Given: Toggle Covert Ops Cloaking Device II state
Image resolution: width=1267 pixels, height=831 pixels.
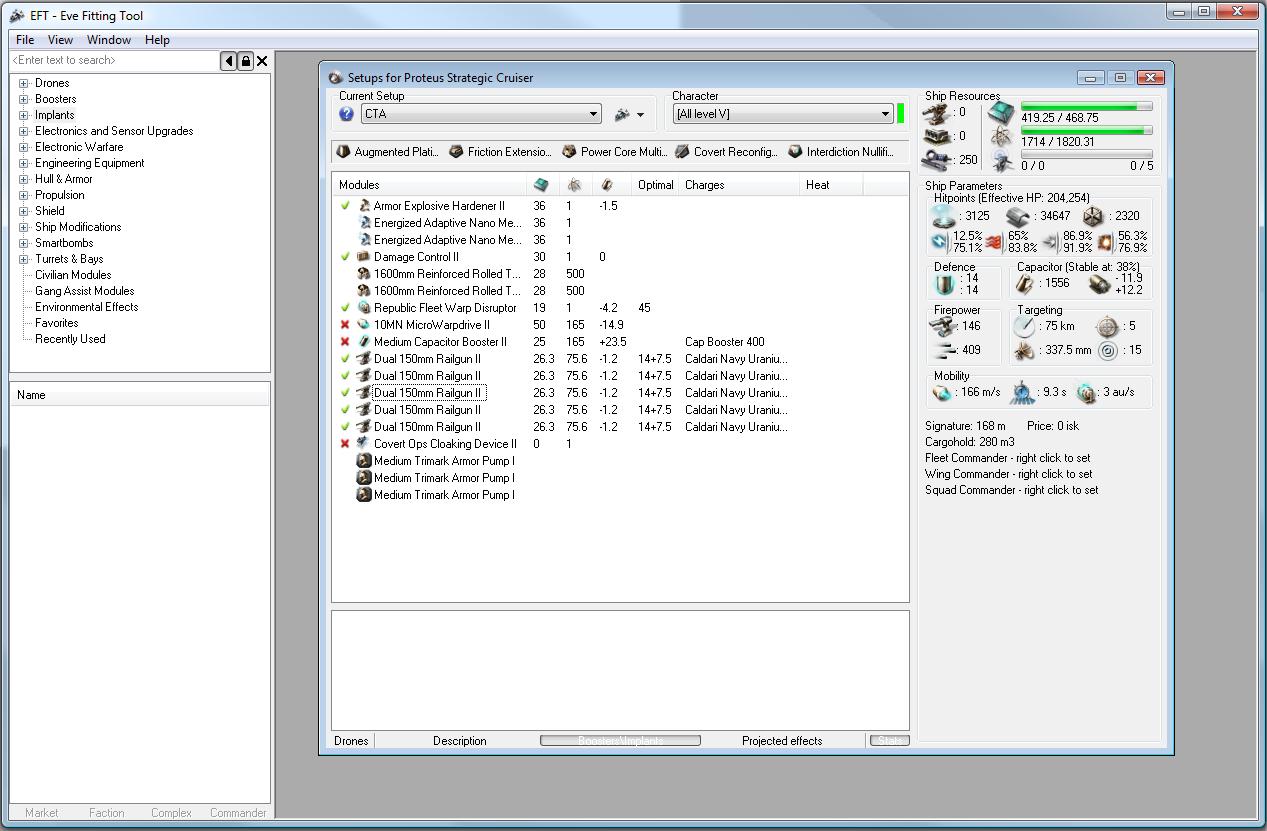Looking at the screenshot, I should [345, 444].
